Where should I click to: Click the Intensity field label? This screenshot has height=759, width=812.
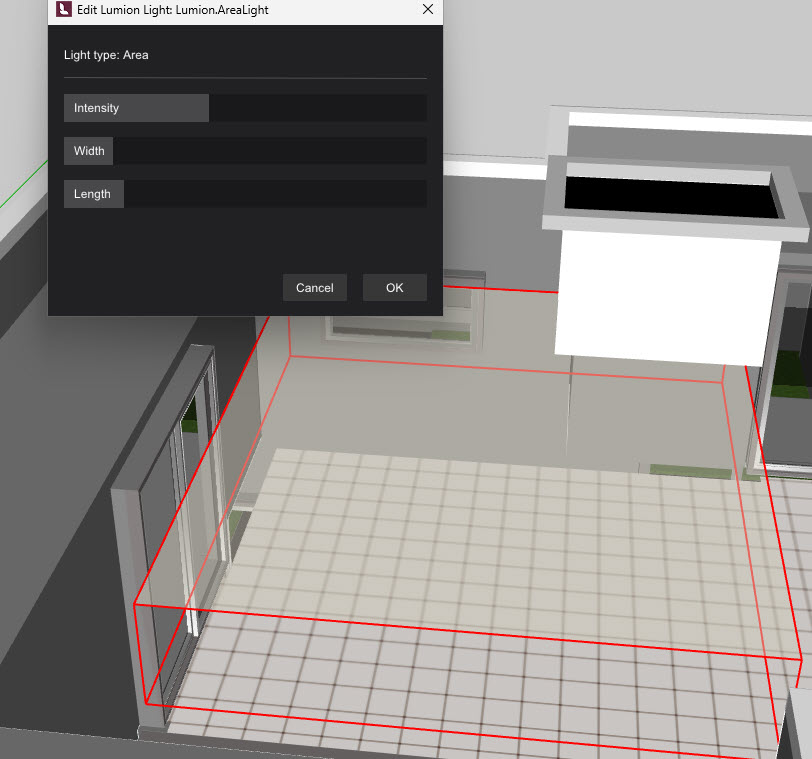click(x=96, y=107)
